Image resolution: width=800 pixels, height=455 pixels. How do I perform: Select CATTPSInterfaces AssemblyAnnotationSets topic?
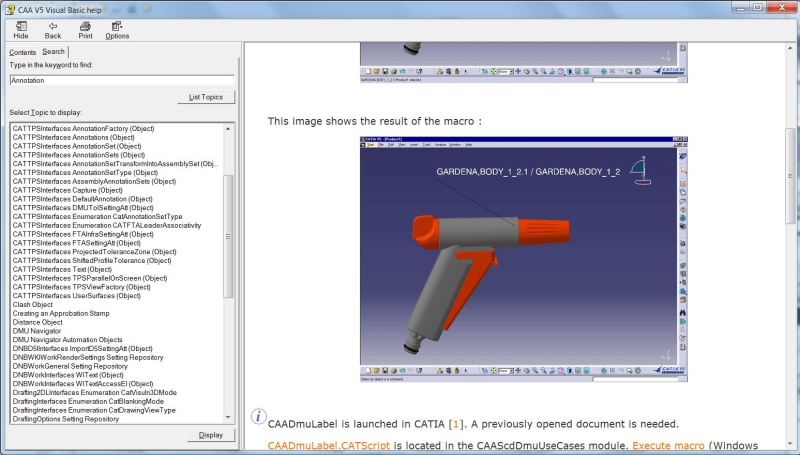pyautogui.click(x=94, y=181)
